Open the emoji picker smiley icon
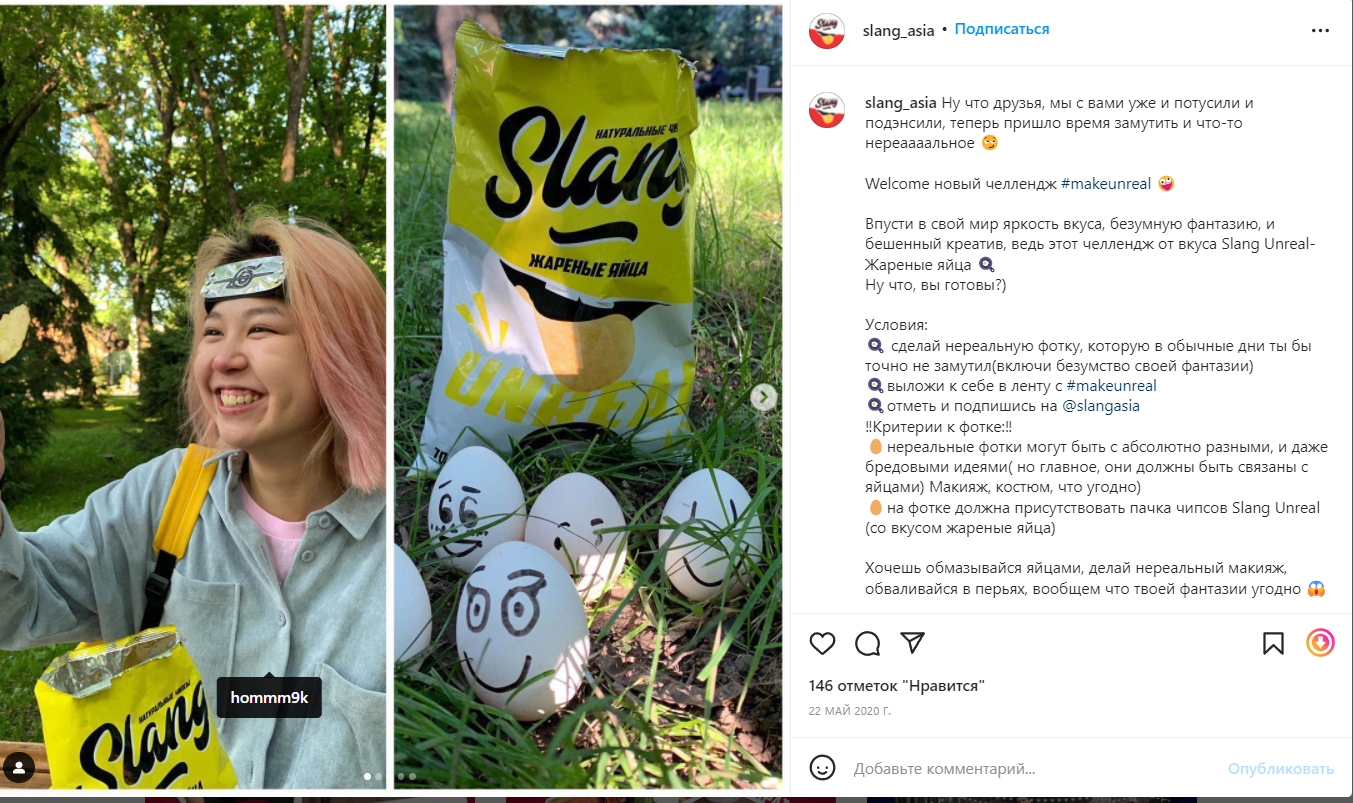Viewport: 1353px width, 803px height. point(822,768)
